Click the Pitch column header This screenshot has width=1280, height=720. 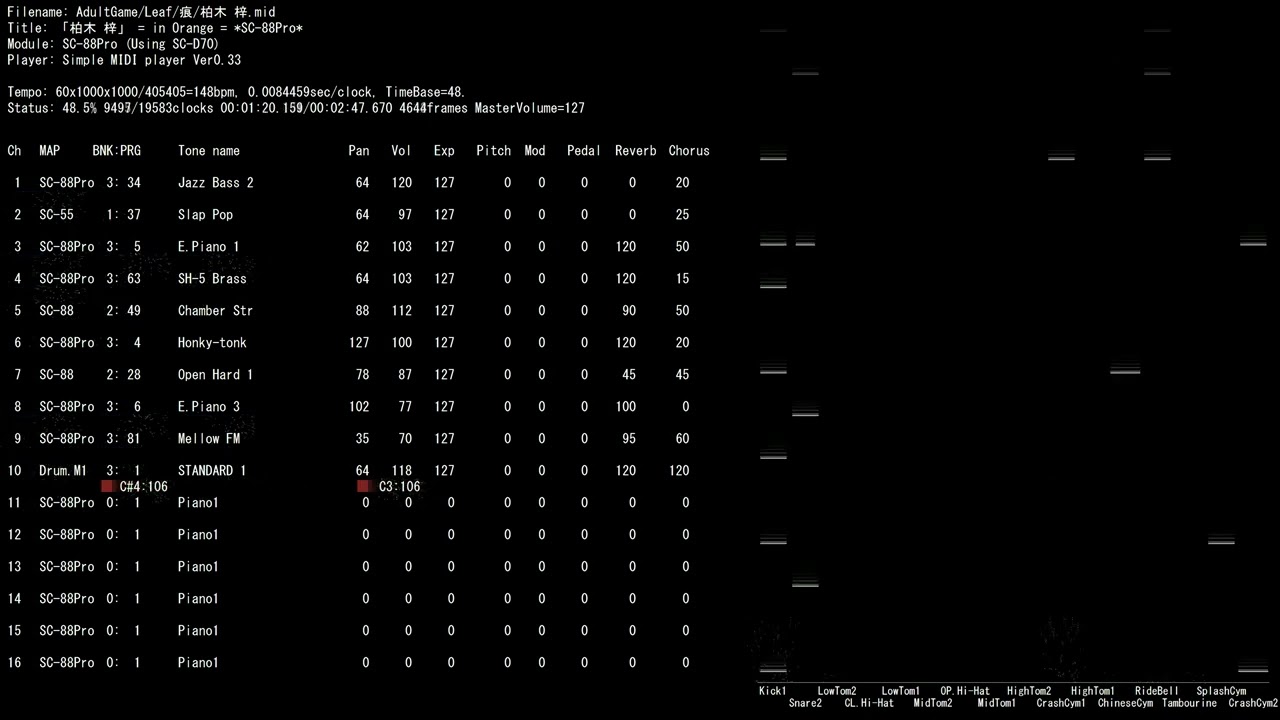[x=493, y=151]
